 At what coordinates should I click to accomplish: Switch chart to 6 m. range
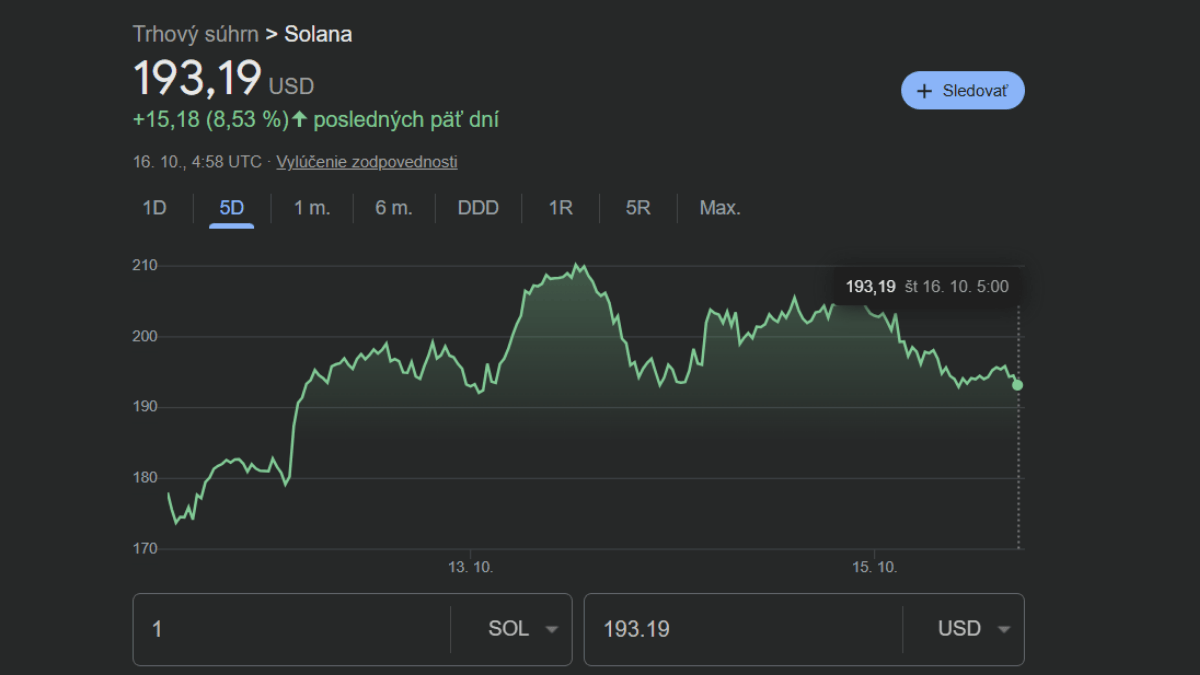pyautogui.click(x=393, y=208)
